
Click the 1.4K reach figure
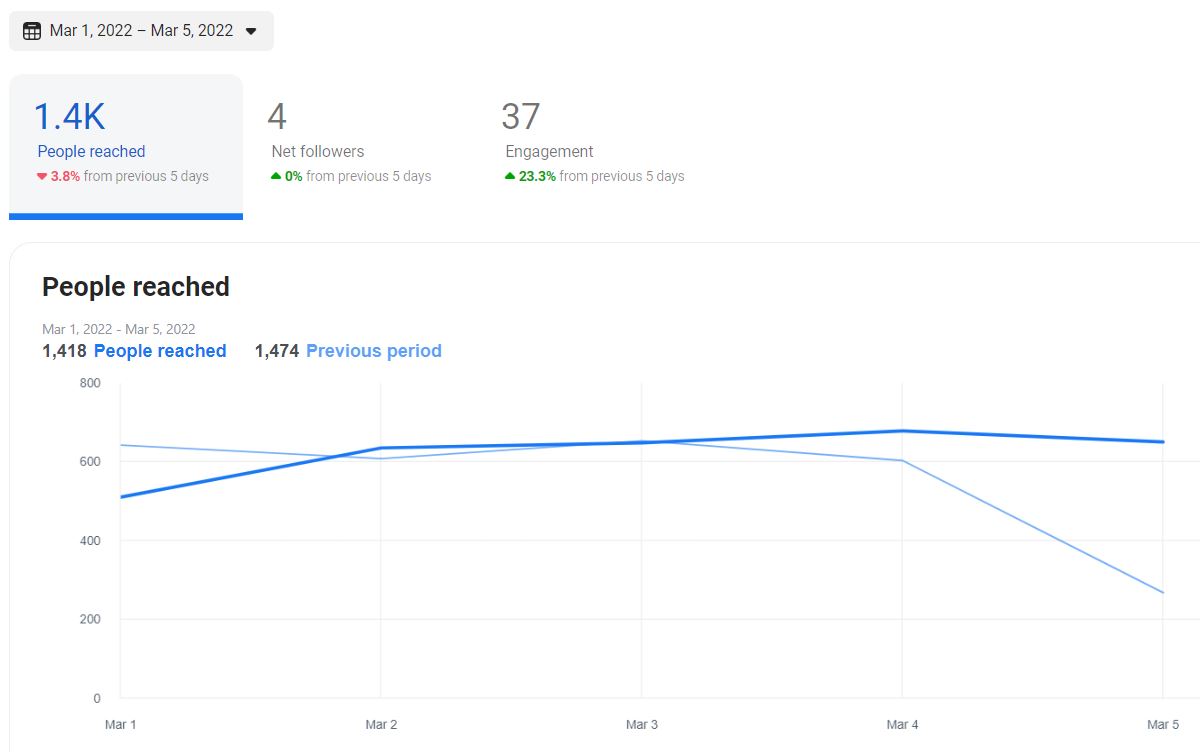coord(69,117)
